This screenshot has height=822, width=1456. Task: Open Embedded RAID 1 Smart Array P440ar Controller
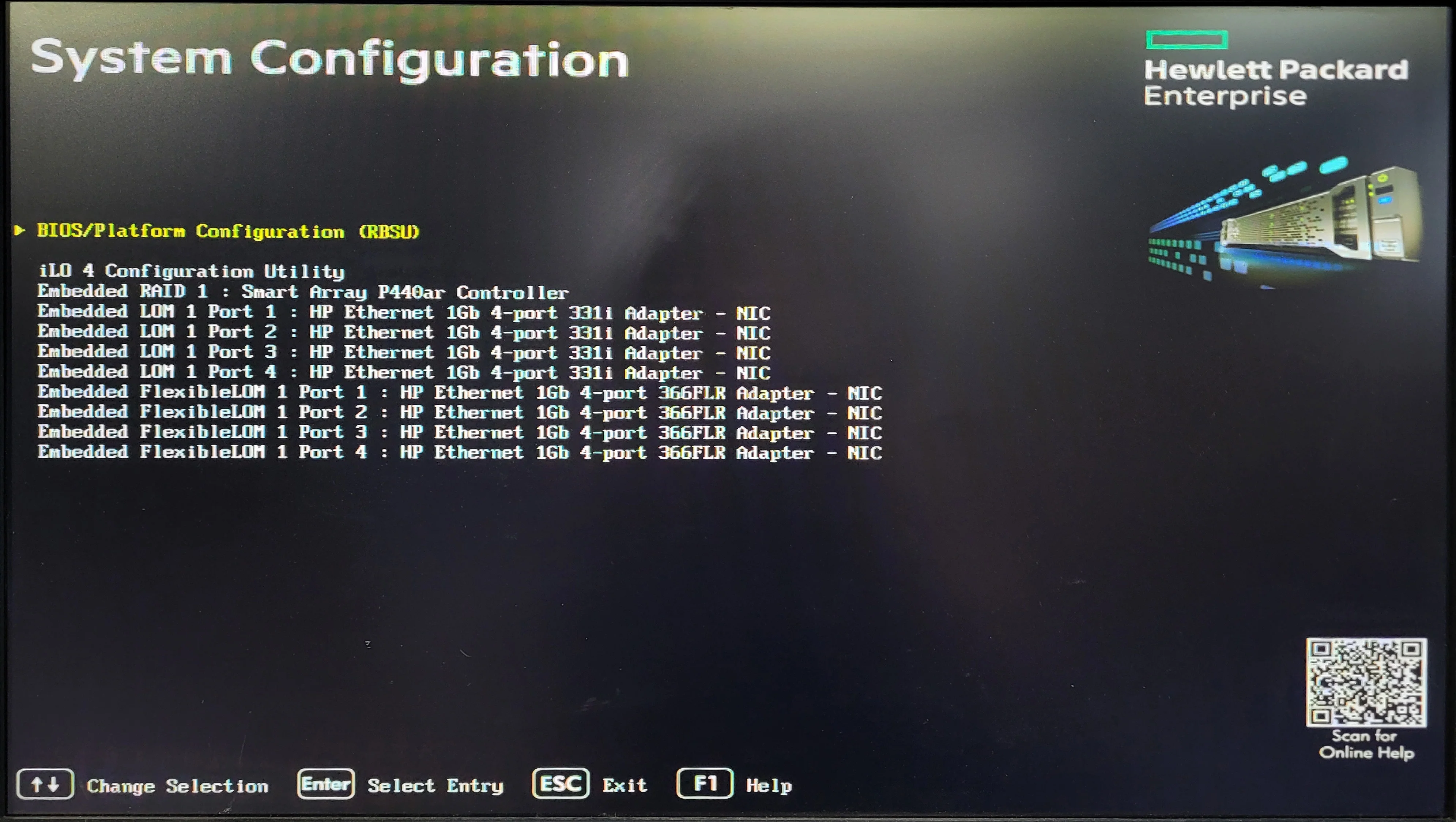pos(303,292)
